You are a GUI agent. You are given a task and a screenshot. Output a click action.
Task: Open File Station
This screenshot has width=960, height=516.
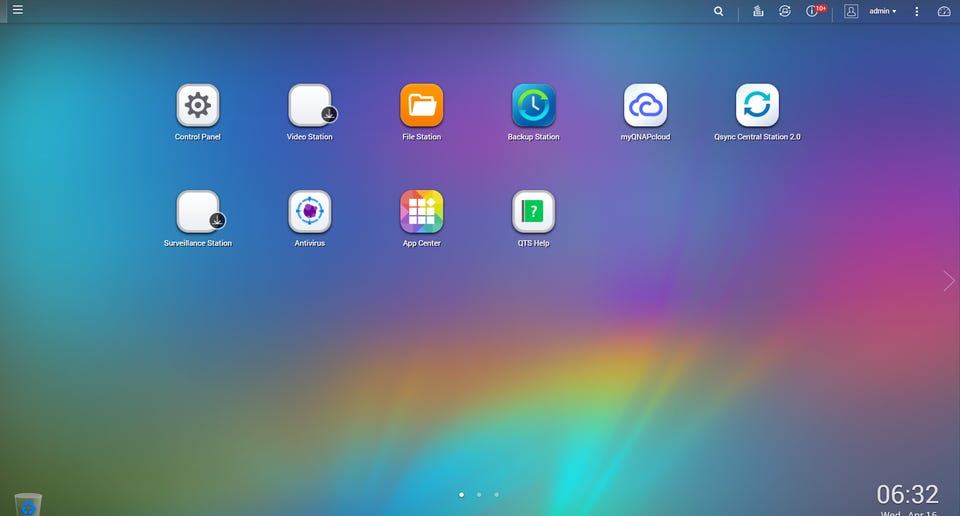point(422,105)
